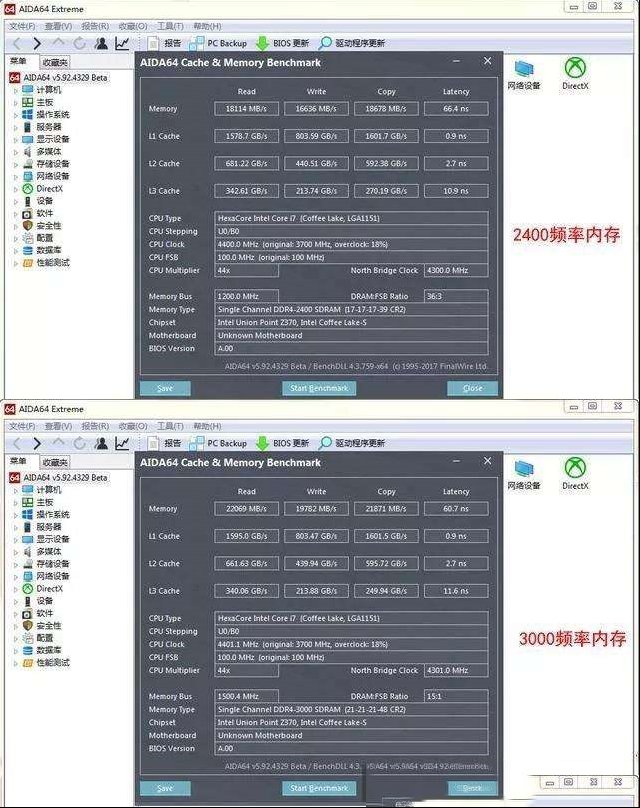Select 安全性 in the lower window tree
This screenshot has width=640, height=808.
42,626
